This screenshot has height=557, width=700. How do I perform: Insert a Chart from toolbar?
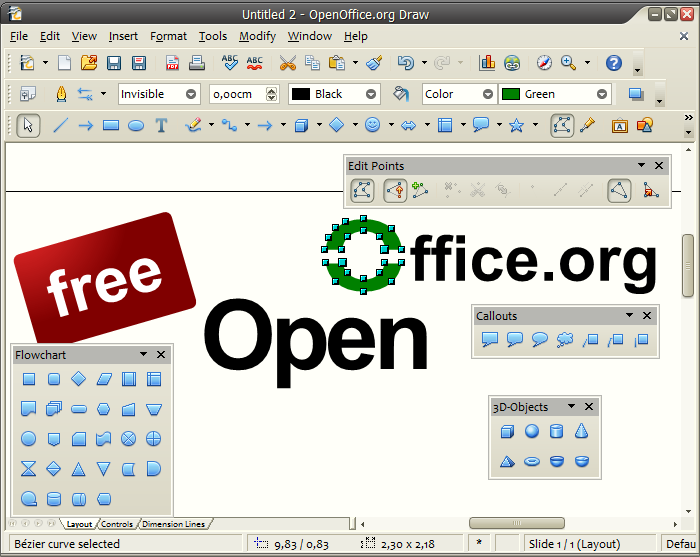[487, 63]
